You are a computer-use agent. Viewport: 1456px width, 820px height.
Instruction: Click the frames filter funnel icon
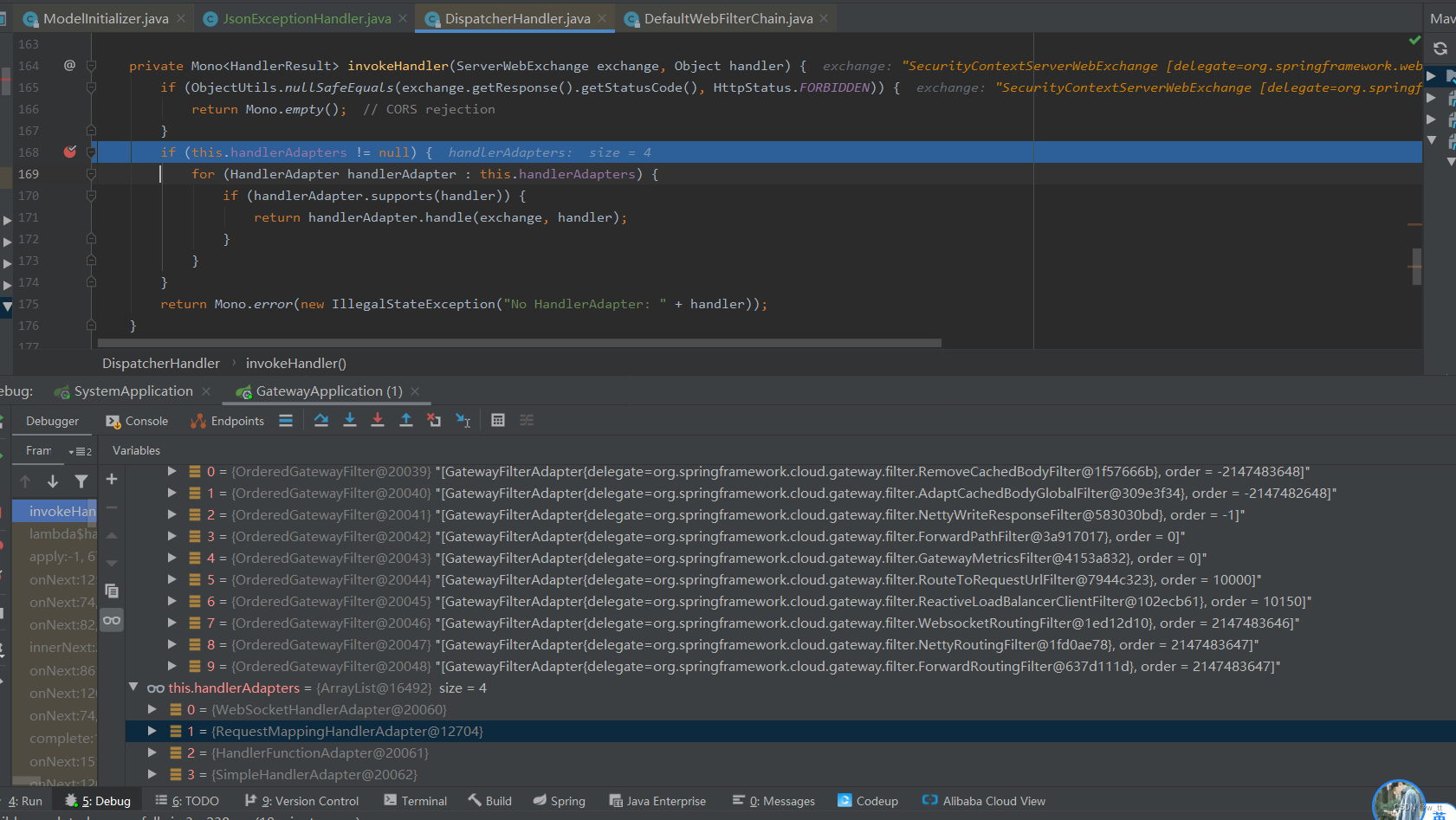pos(81,481)
